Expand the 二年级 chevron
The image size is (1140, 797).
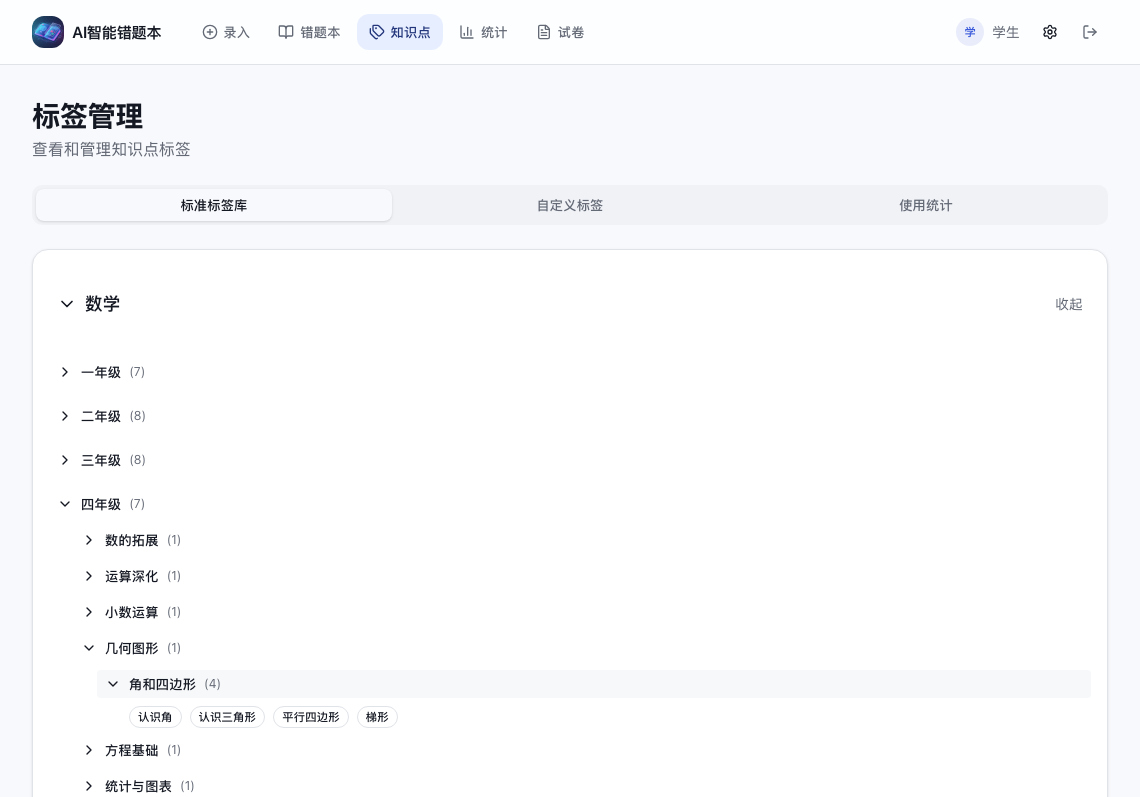pyautogui.click(x=65, y=416)
